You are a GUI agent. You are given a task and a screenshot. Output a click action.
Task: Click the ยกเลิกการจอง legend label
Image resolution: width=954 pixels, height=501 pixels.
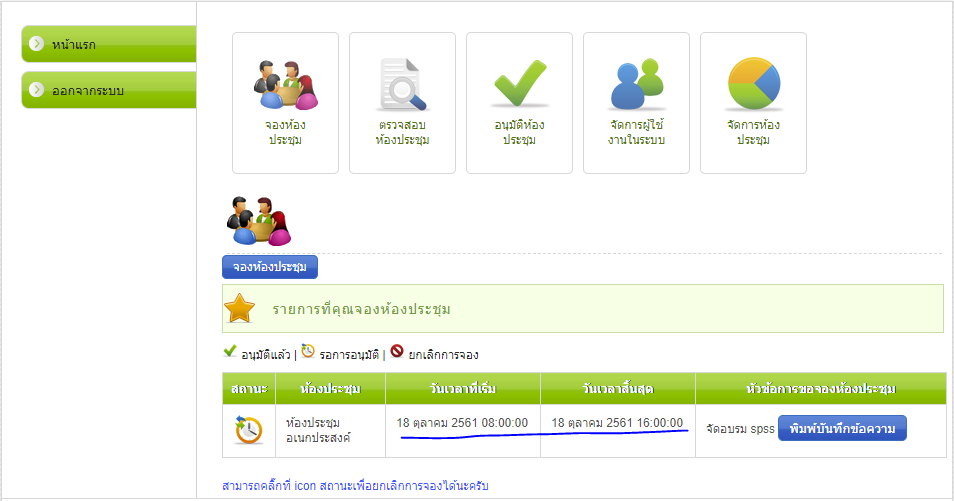tap(443, 354)
